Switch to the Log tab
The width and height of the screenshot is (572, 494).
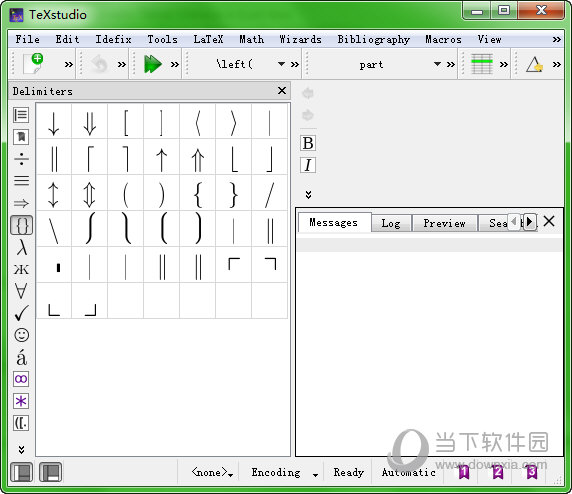click(391, 223)
